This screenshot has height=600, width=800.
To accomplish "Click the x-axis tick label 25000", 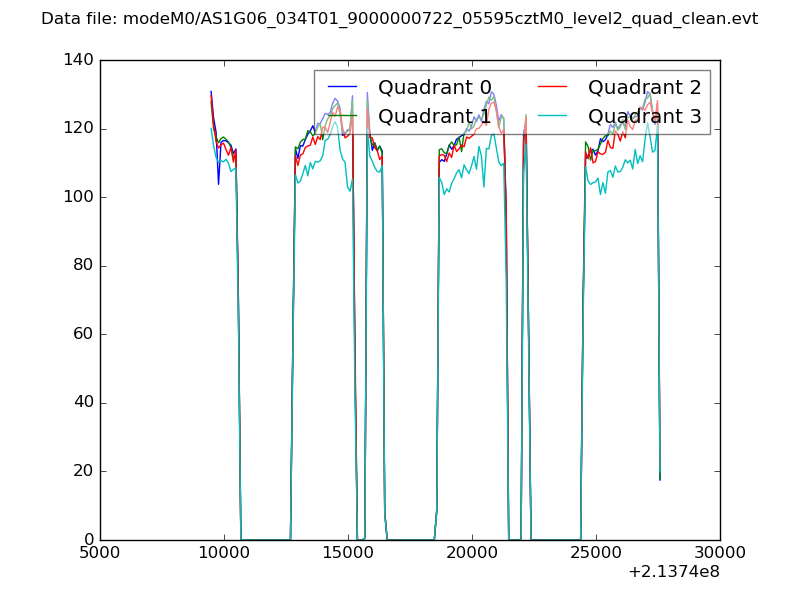I will 596,553.
